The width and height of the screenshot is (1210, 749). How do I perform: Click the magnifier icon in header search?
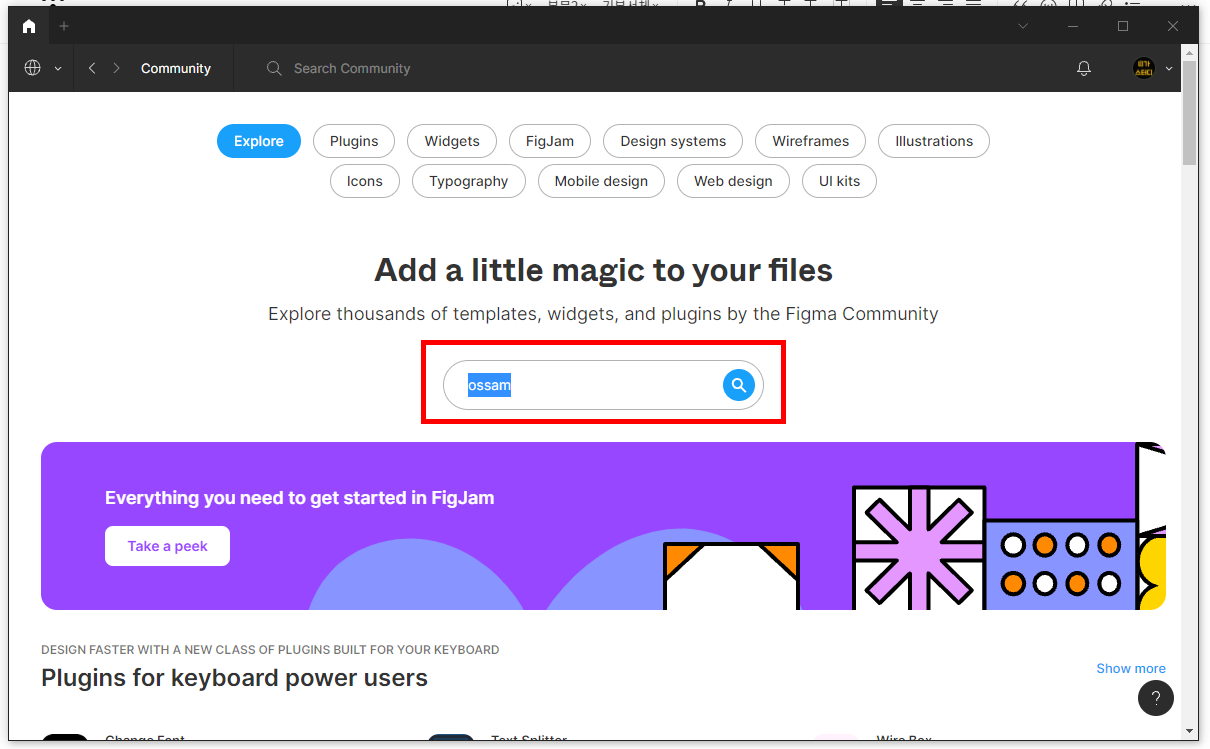274,68
